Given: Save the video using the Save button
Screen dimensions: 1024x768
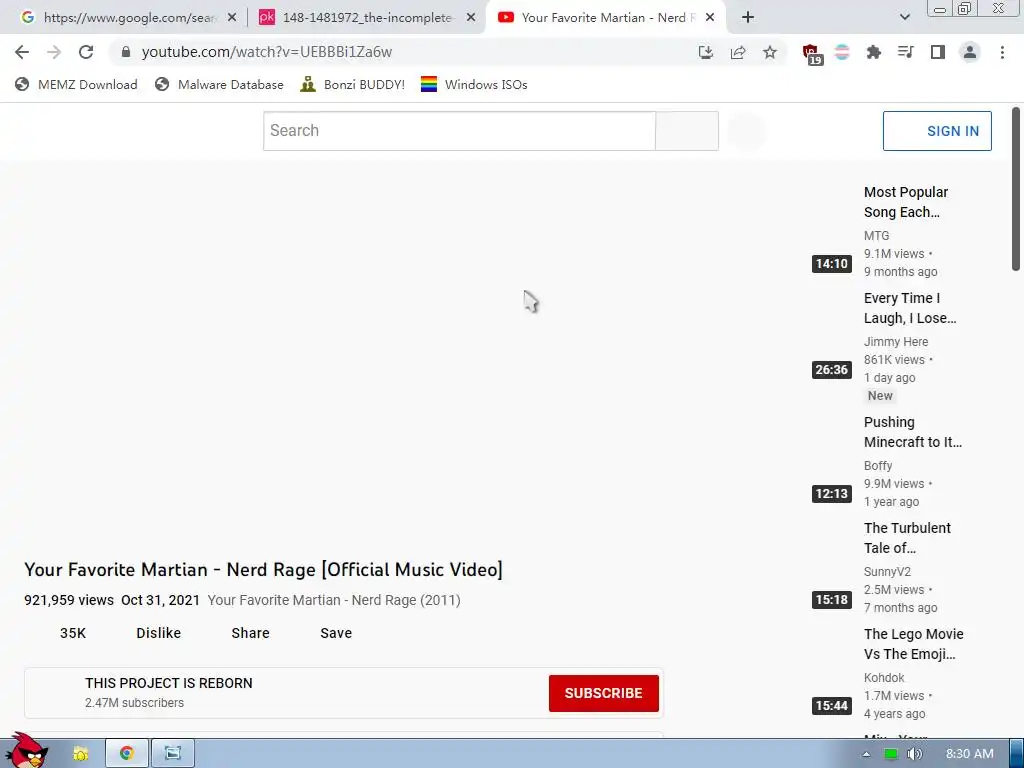Looking at the screenshot, I should (x=336, y=633).
